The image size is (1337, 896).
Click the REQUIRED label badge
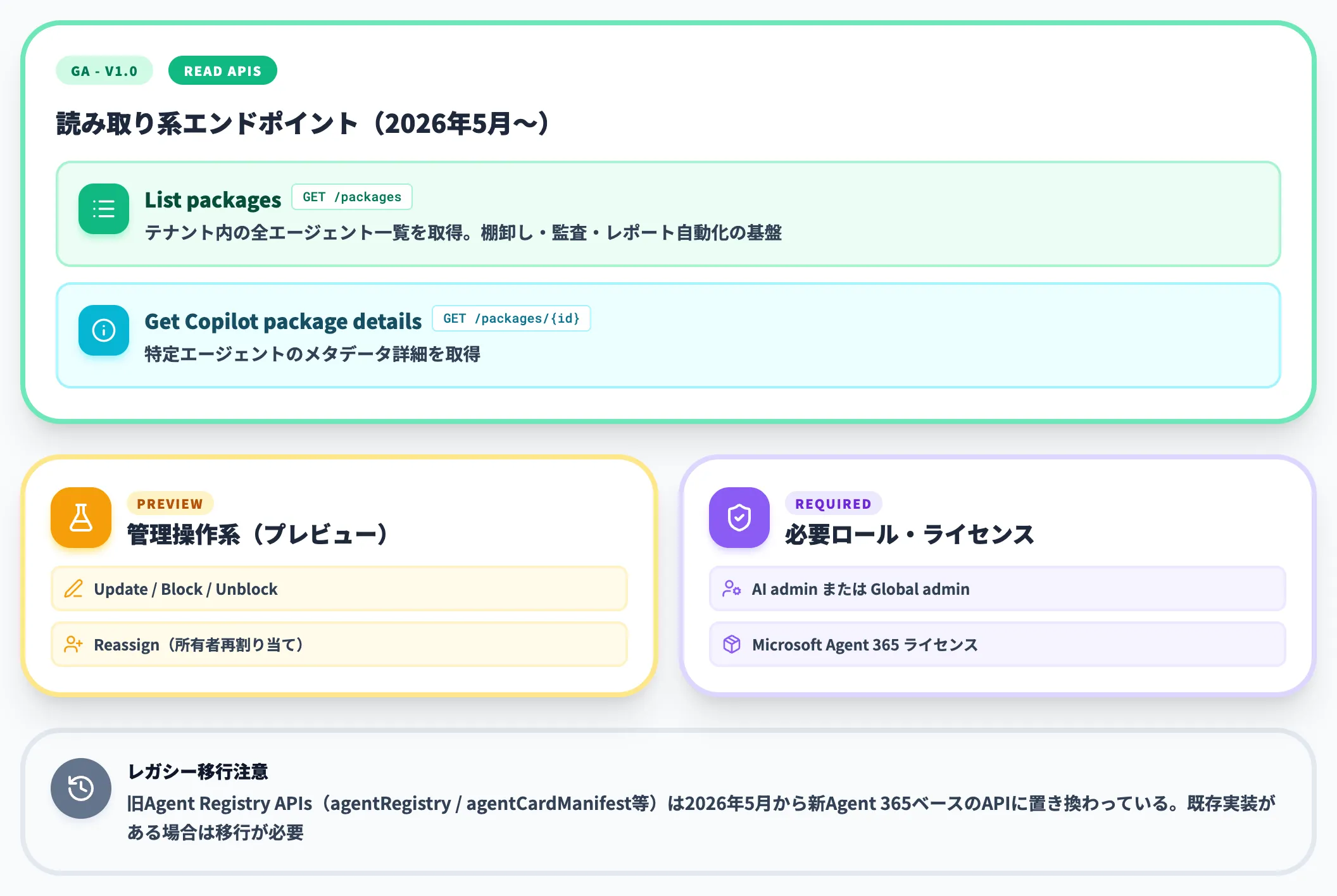[834, 504]
